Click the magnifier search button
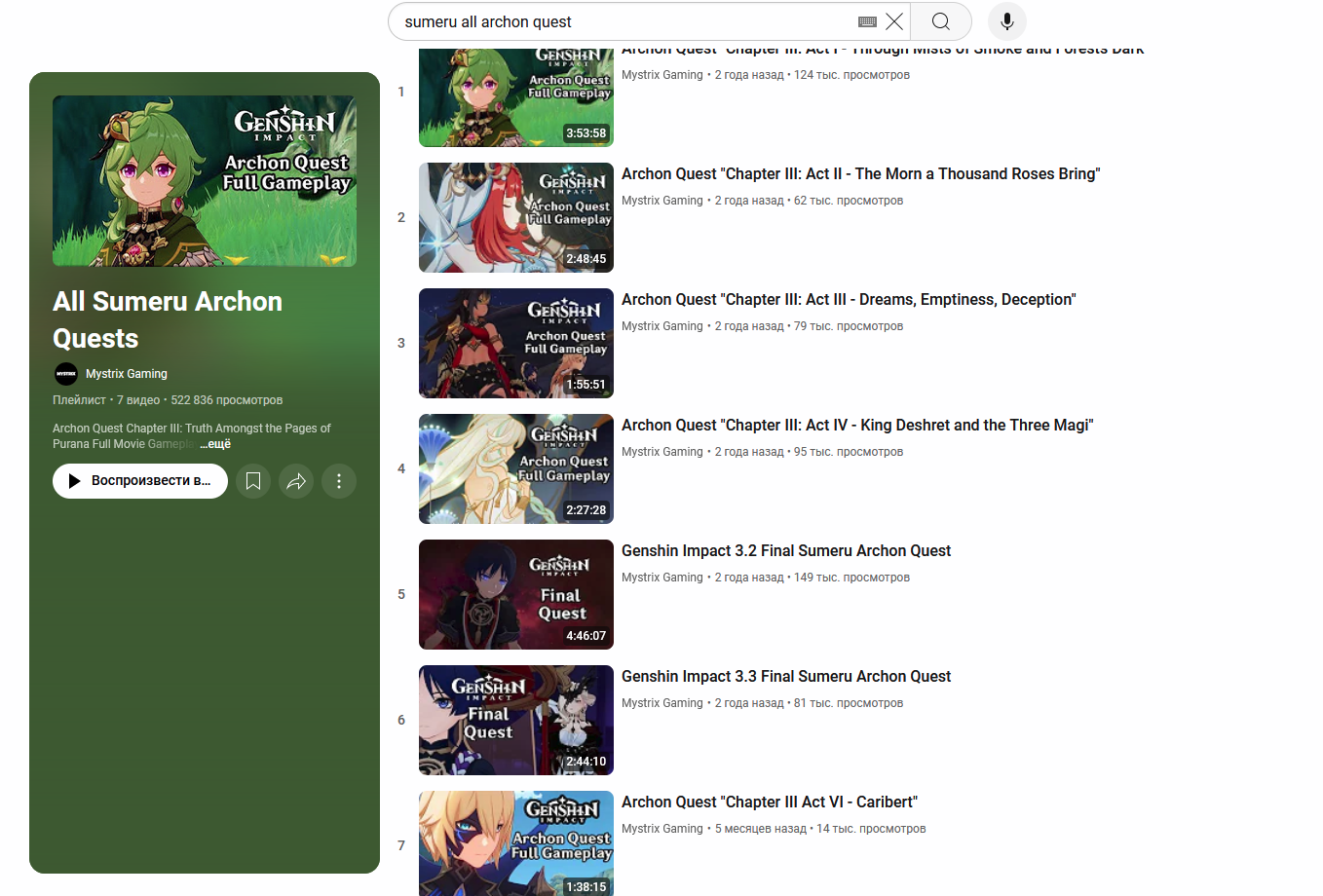The height and width of the screenshot is (896, 1323). coord(941,21)
